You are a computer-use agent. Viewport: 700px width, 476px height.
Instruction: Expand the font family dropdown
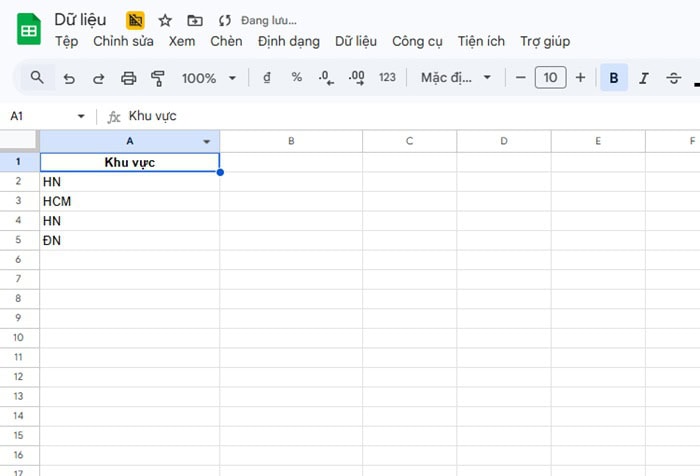[457, 78]
